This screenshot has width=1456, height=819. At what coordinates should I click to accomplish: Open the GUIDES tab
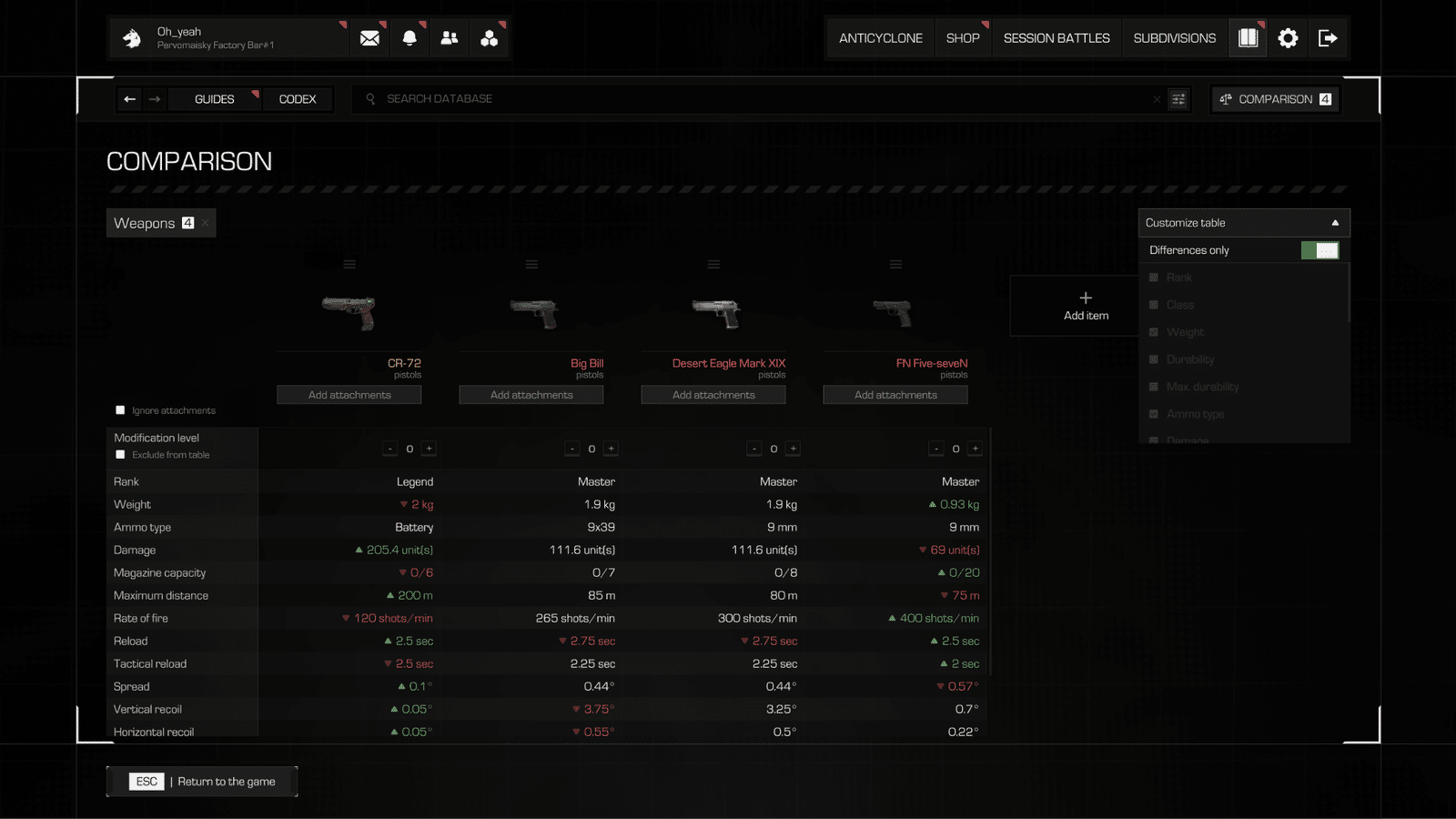215,99
